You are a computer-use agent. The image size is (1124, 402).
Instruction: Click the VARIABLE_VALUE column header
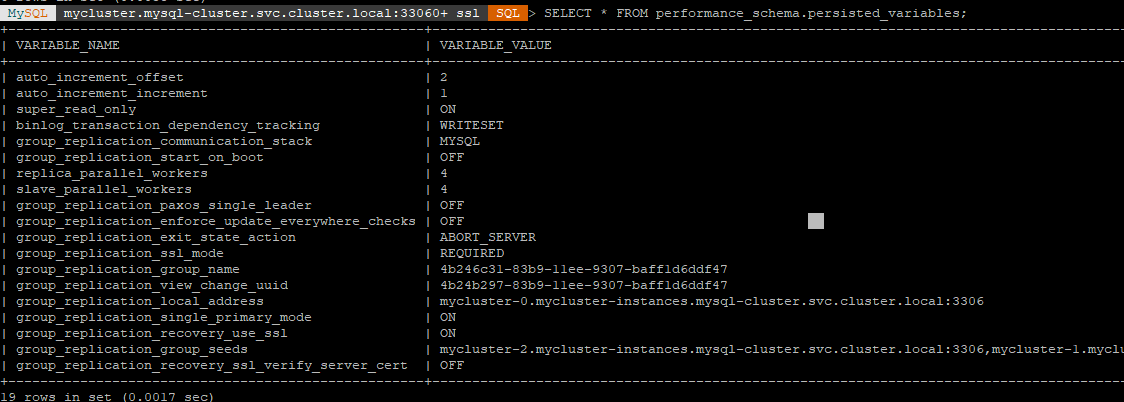pyautogui.click(x=495, y=45)
